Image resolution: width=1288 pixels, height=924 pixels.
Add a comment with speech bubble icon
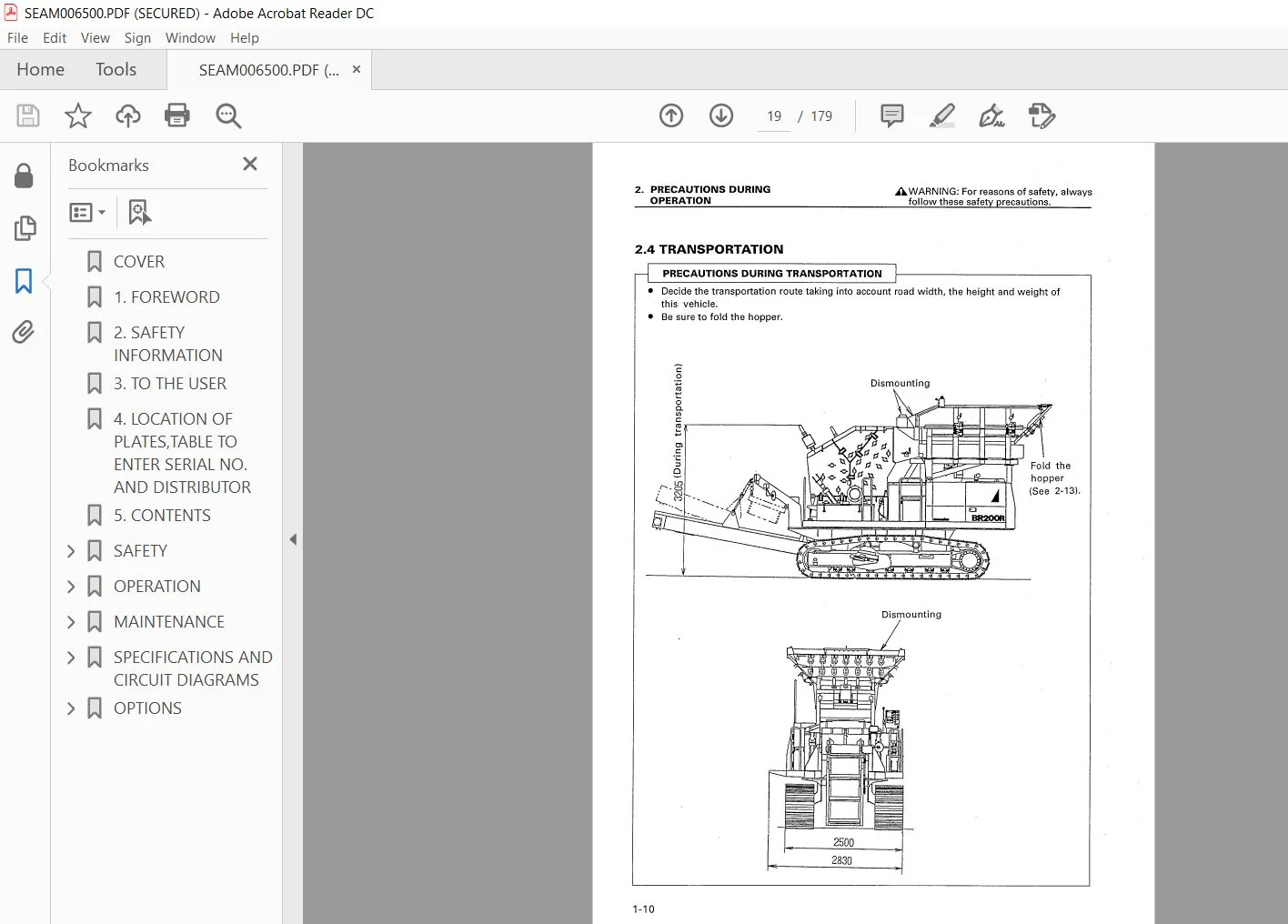[x=892, y=115]
